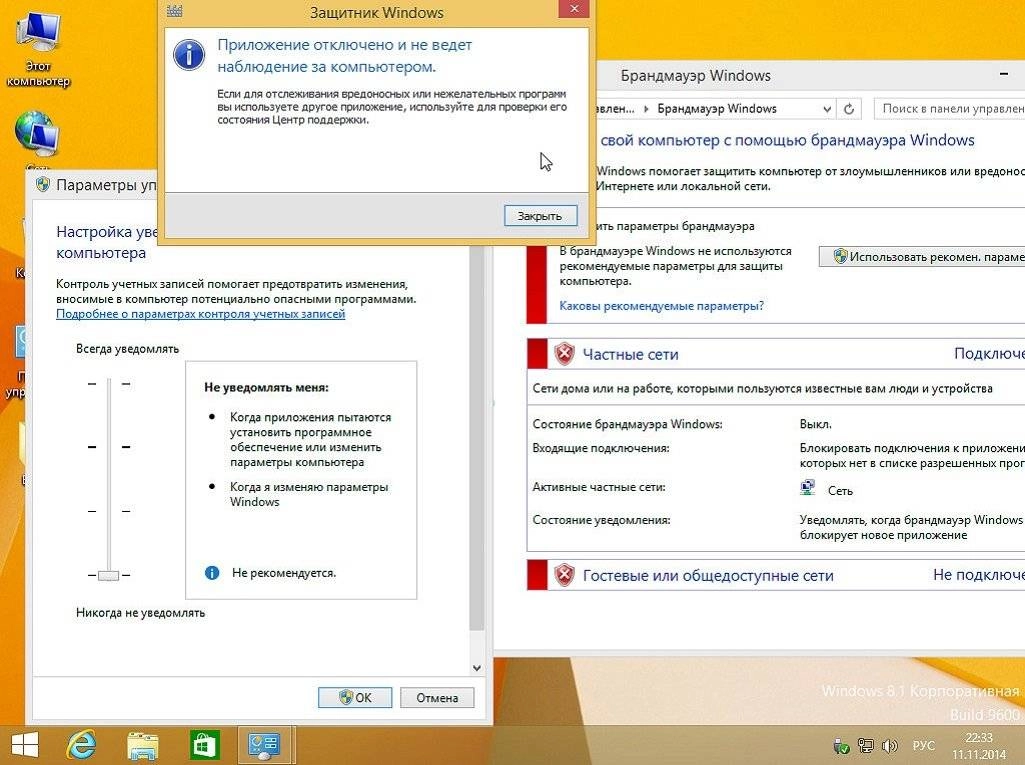The image size is (1025, 765).
Task: Click the 'Входящие подключения:' label
Action: [x=601, y=449]
